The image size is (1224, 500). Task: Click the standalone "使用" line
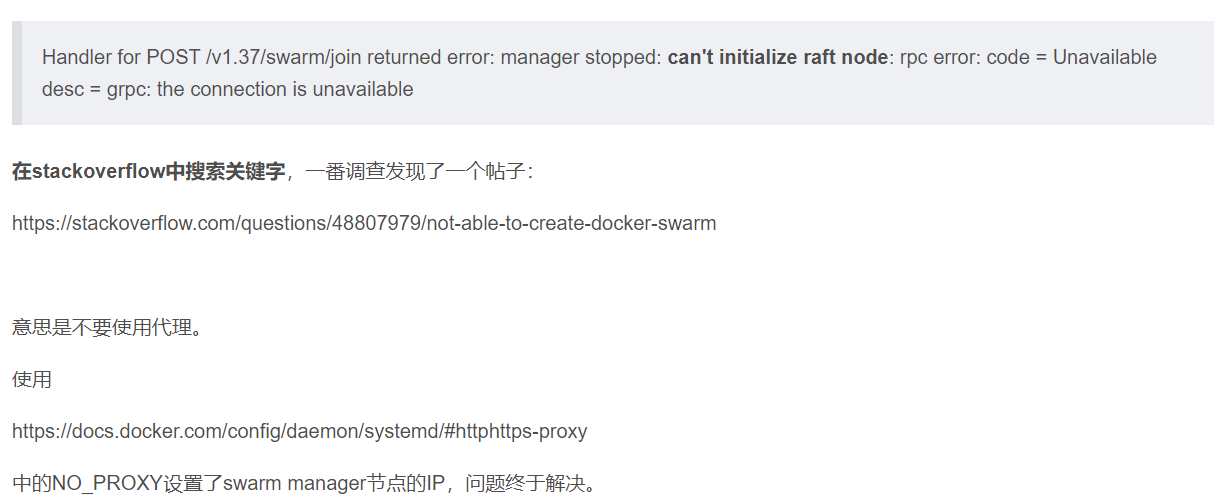coord(32,380)
